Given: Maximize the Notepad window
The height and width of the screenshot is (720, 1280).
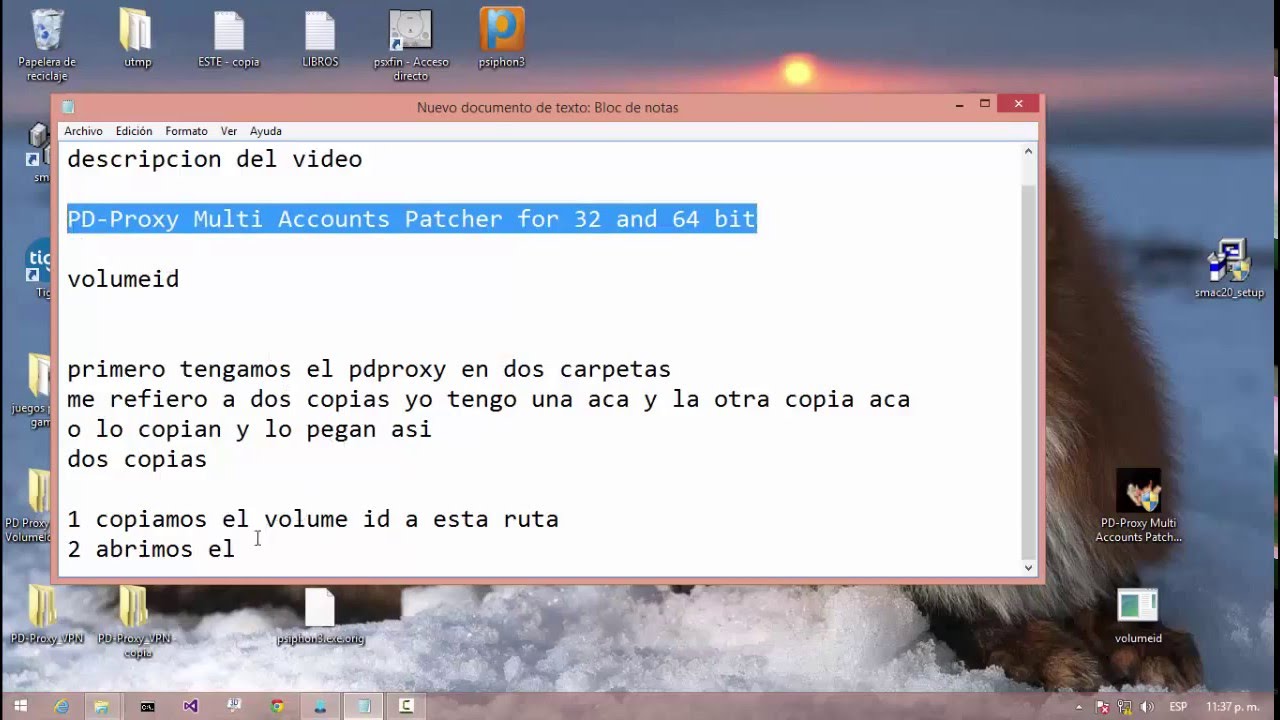Looking at the screenshot, I should [x=985, y=104].
